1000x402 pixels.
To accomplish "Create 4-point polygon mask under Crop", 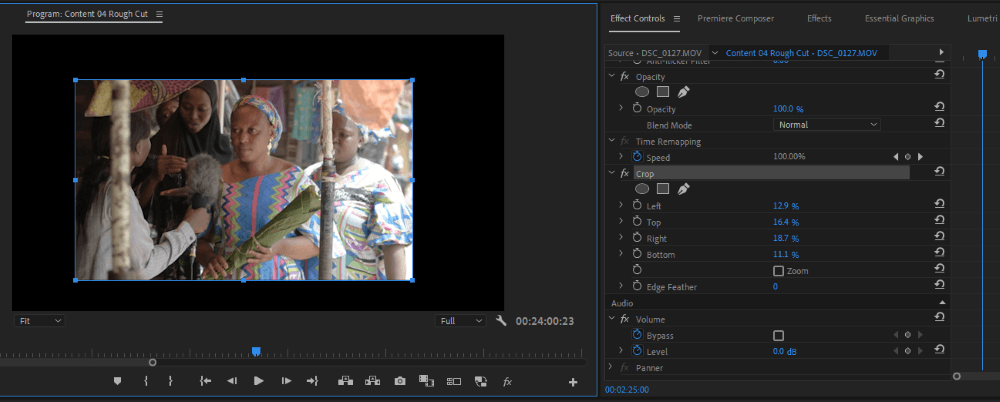I will tap(663, 189).
